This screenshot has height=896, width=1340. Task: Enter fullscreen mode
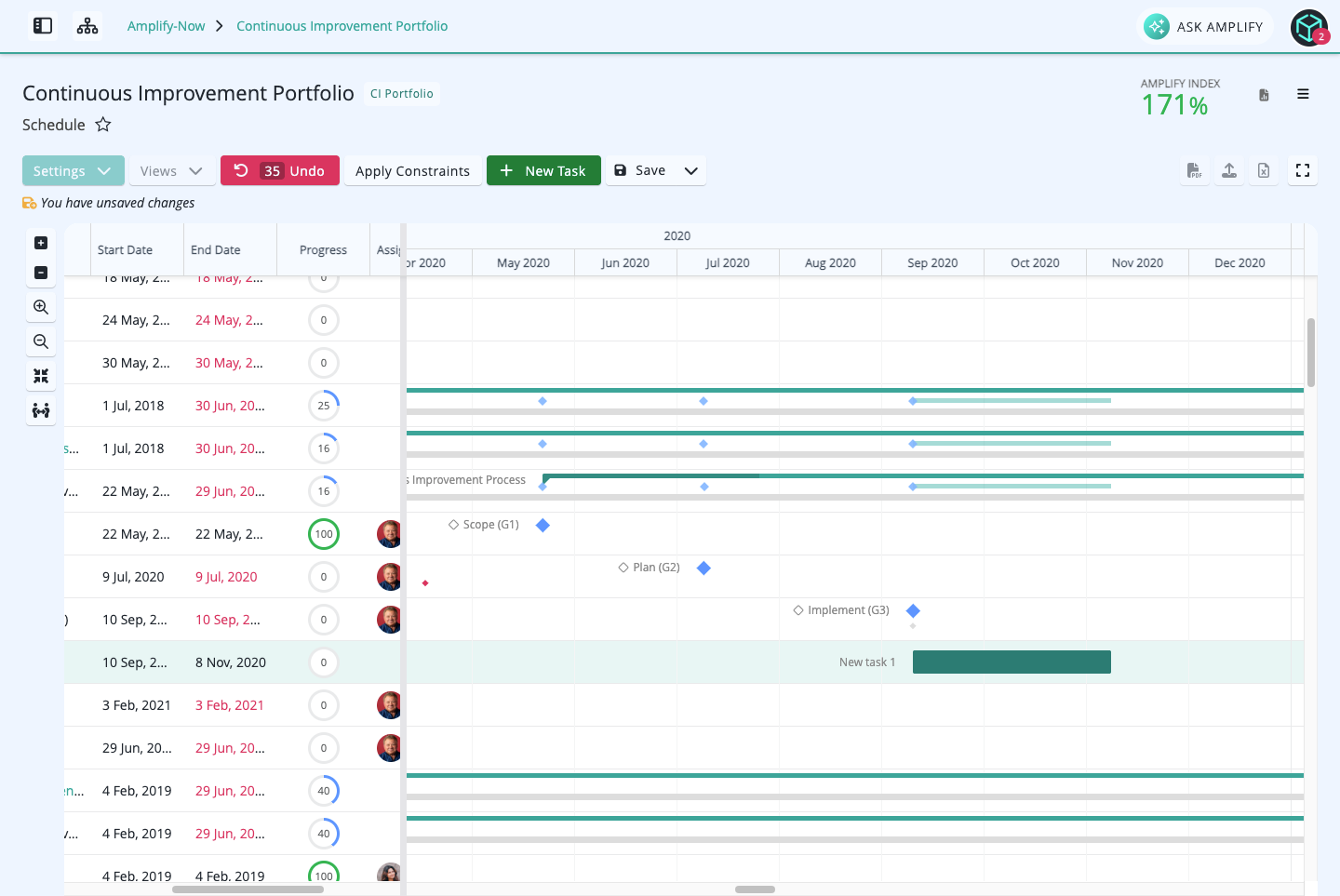(1303, 170)
